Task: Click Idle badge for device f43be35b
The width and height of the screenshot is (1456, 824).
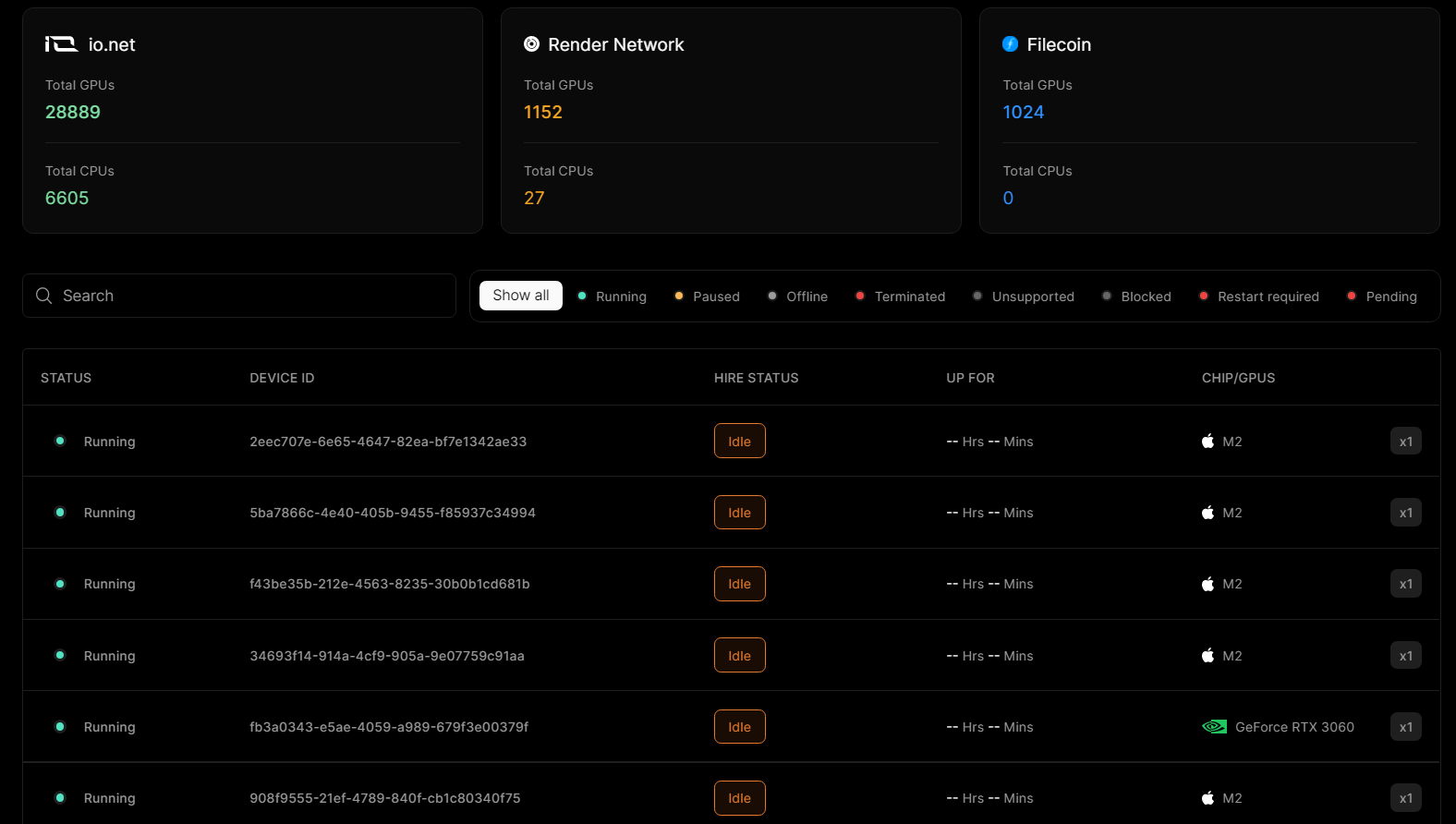Action: 740,584
